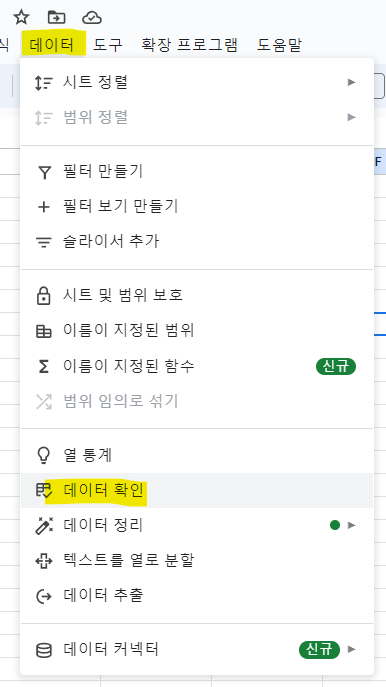386x687 pixels.
Task: Click the slicer icon for 슬라이서 추가
Action: pyautogui.click(x=43, y=242)
